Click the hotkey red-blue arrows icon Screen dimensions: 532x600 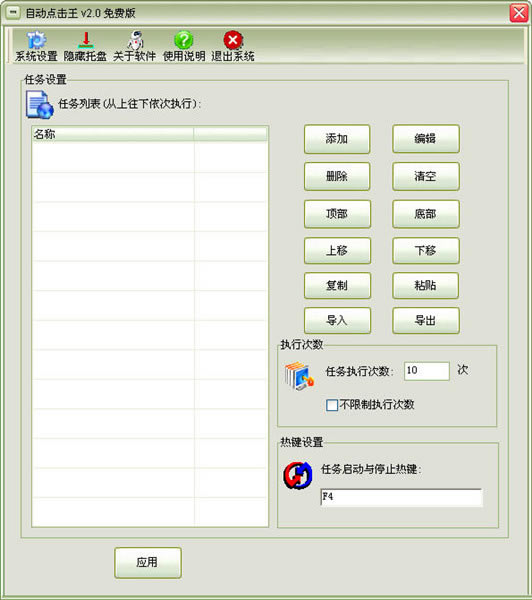coord(298,475)
